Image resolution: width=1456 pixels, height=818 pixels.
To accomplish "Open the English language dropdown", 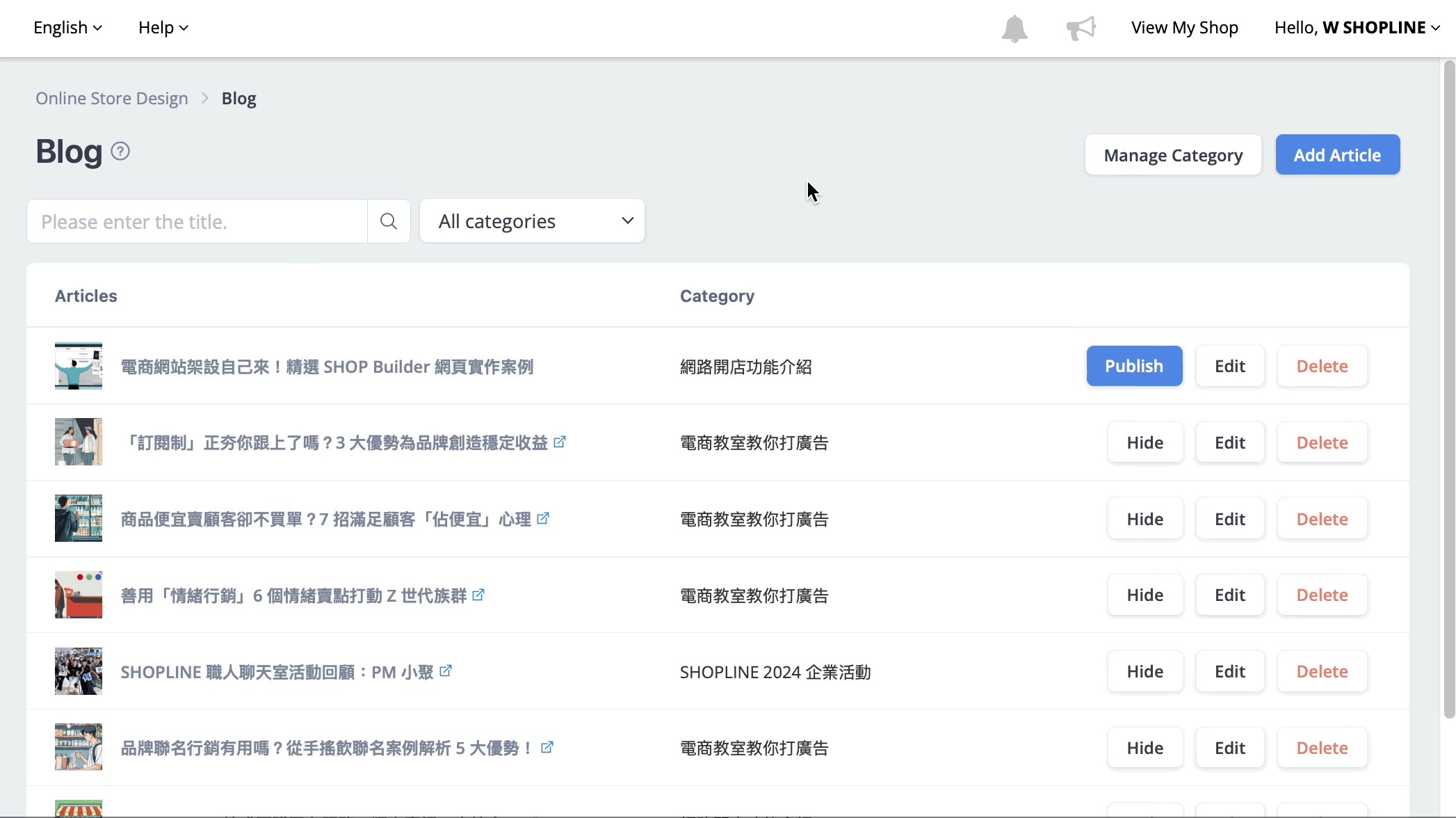I will tap(67, 28).
